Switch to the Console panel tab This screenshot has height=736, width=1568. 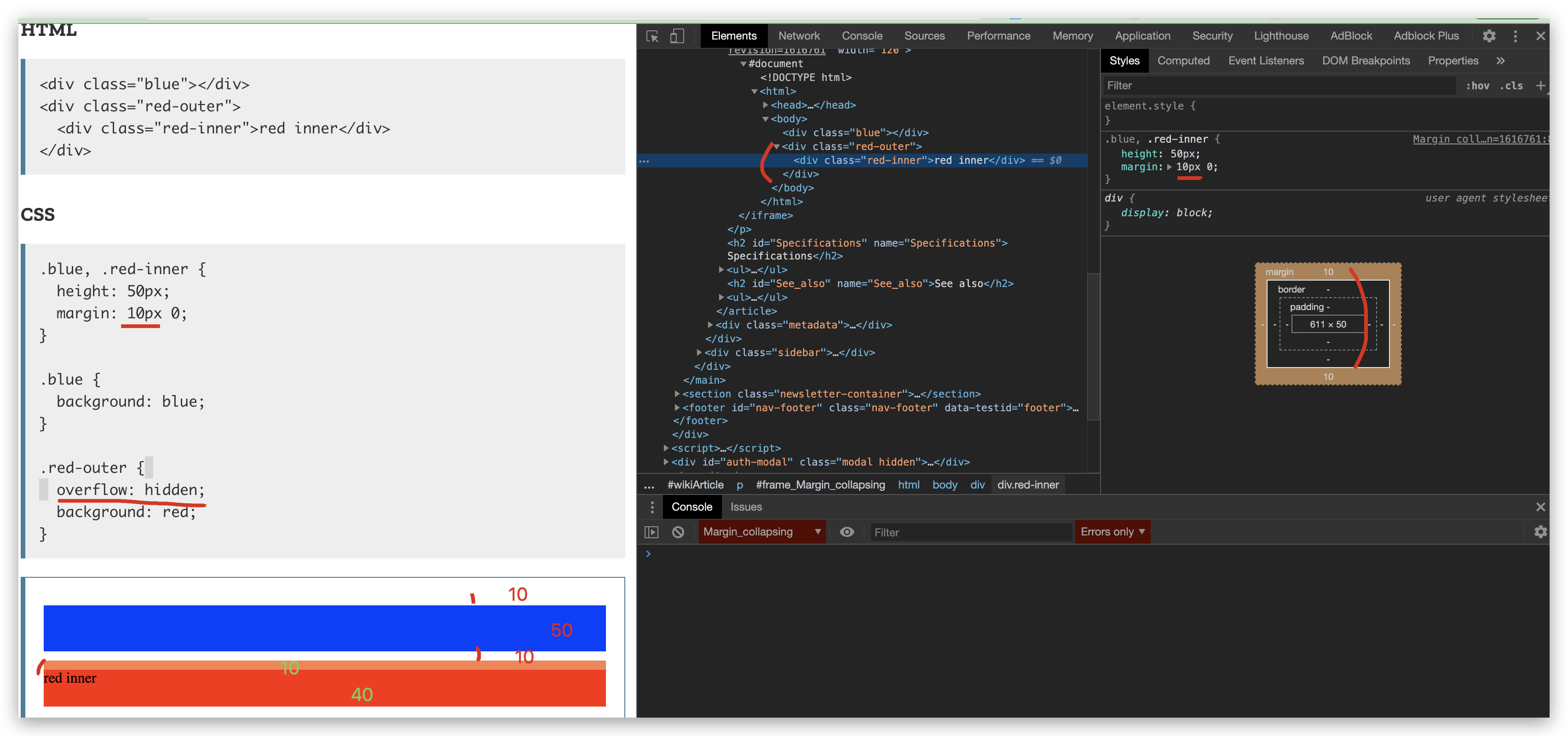click(x=862, y=36)
